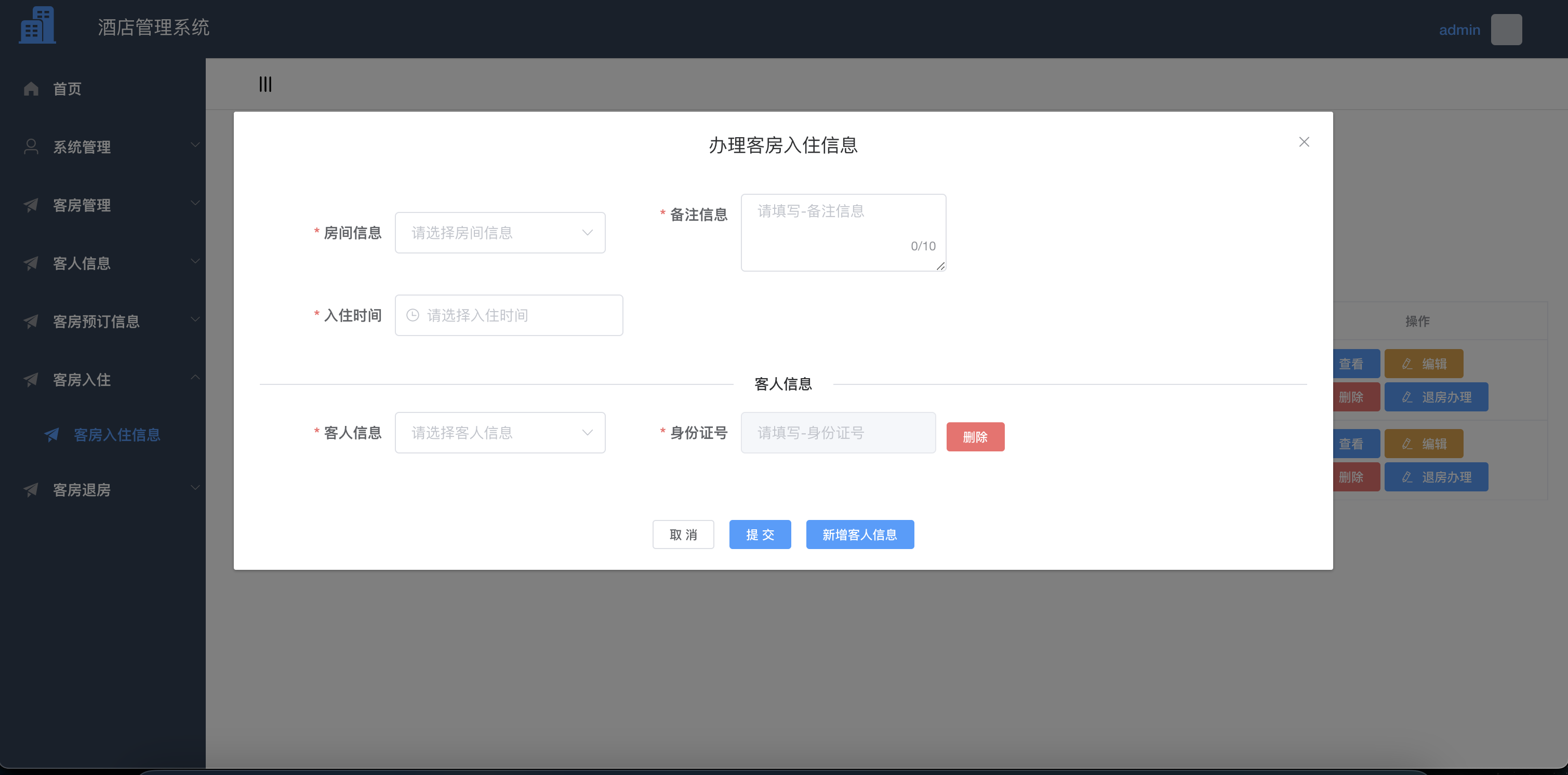This screenshot has width=1568, height=775.
Task: Click the 提交 button
Action: coord(760,535)
